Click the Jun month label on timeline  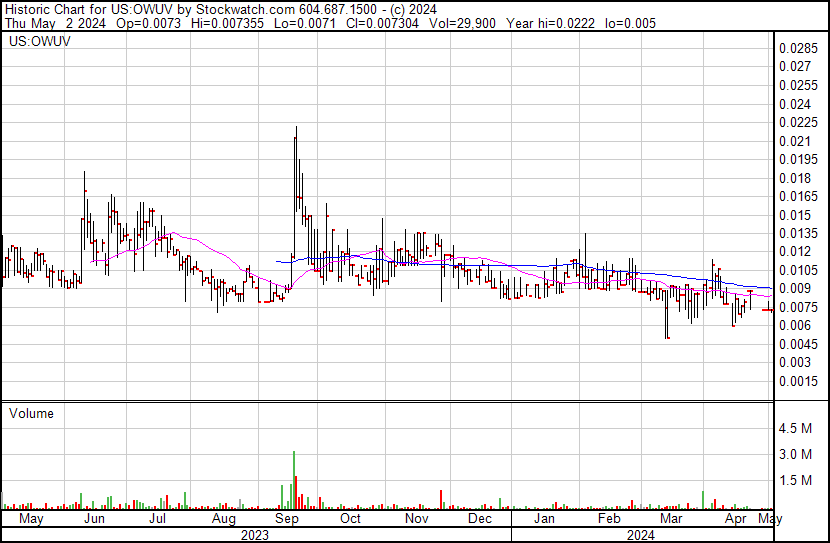[x=95, y=520]
